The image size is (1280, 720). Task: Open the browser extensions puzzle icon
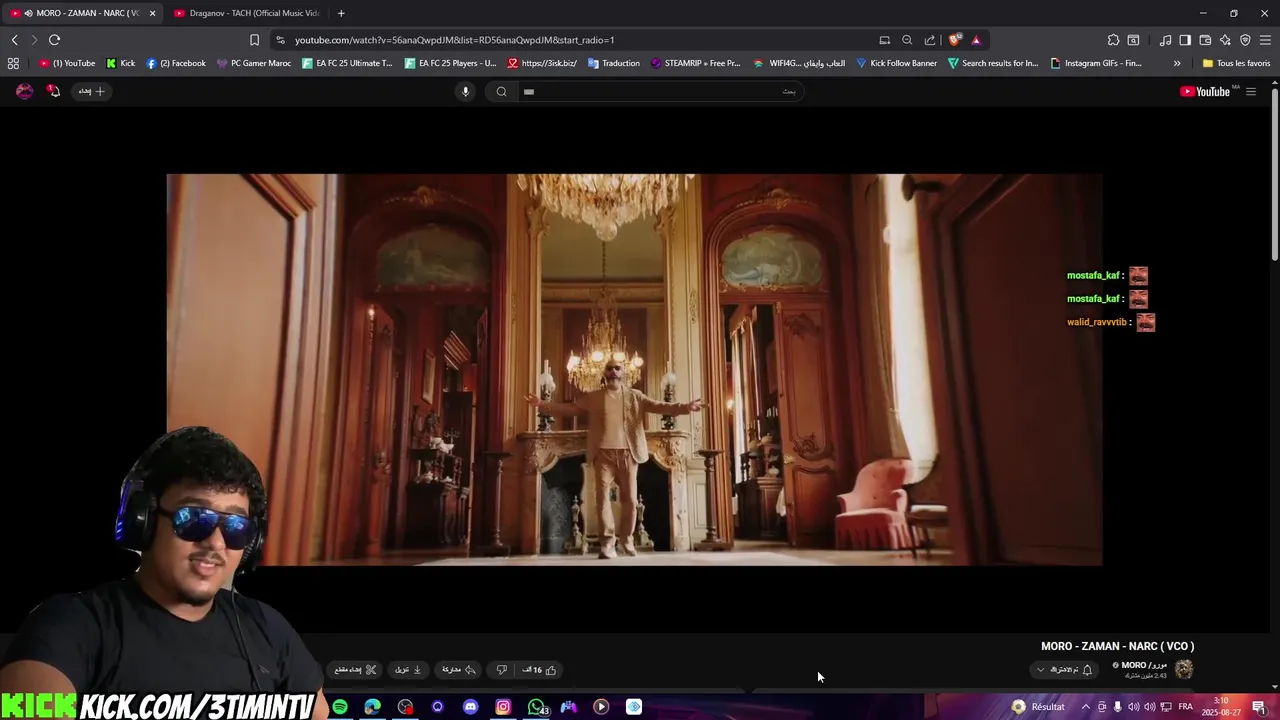point(1113,40)
